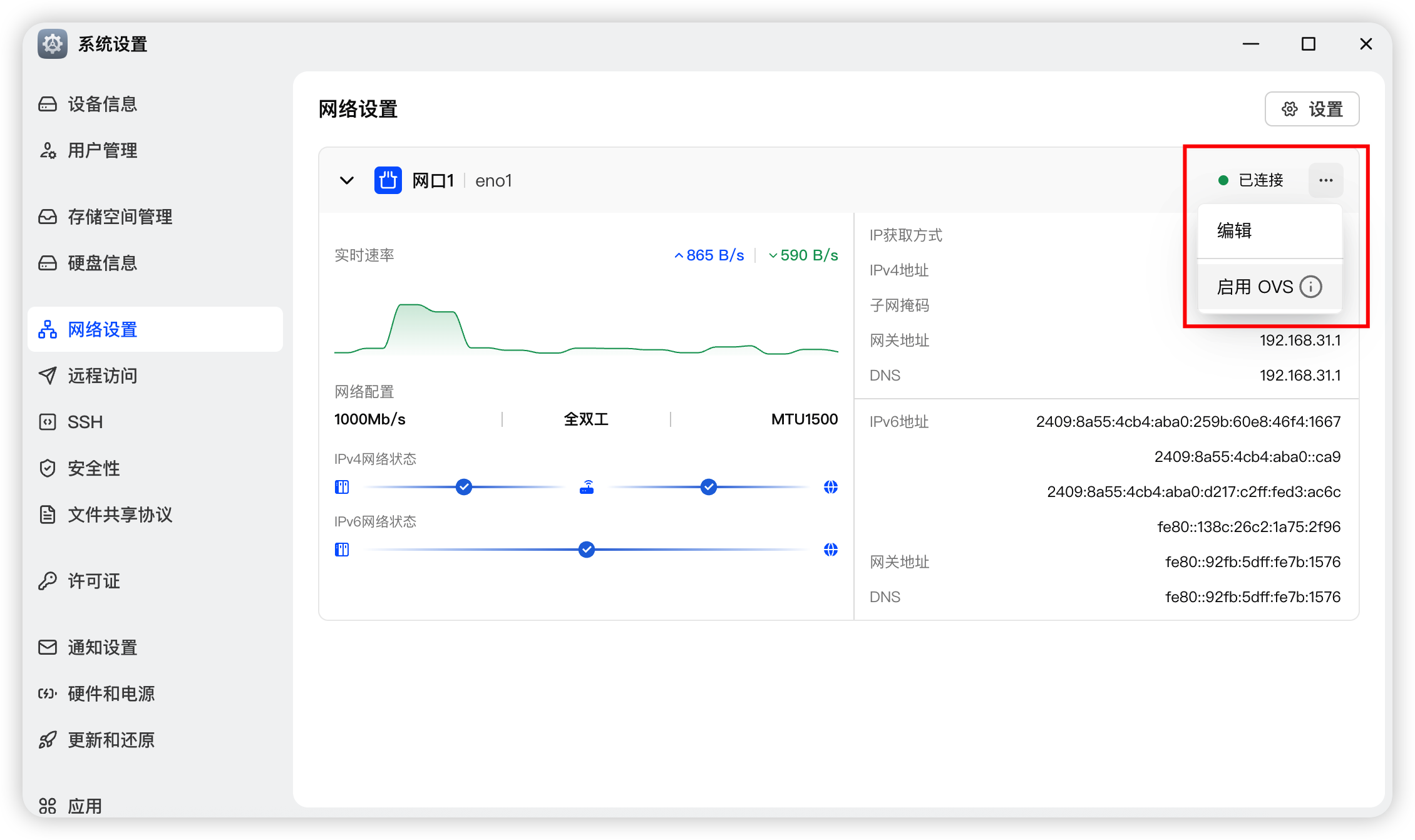Collapse the 网口1 panel chevron
The height and width of the screenshot is (840, 1415).
coord(346,180)
